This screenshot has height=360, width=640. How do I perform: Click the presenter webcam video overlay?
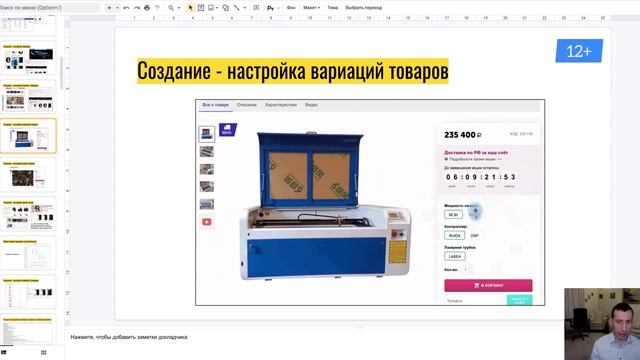pyautogui.click(x=602, y=324)
